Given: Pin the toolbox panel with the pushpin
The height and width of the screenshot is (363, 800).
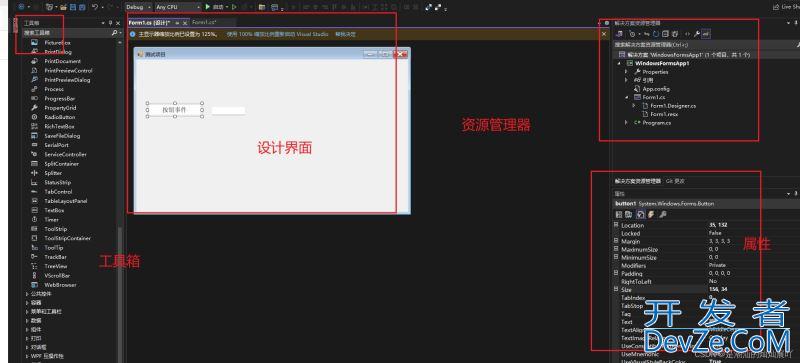Looking at the screenshot, I should (x=110, y=23).
